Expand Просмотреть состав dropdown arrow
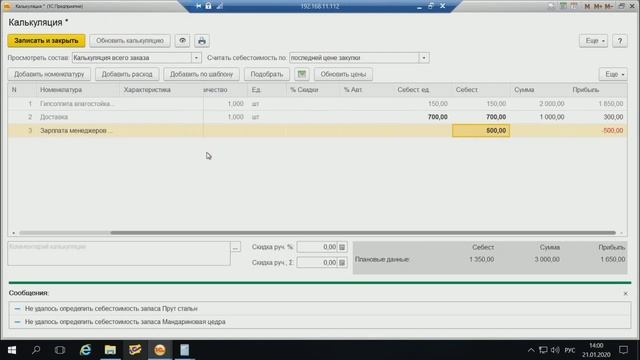The width and height of the screenshot is (640, 360). tap(196, 58)
